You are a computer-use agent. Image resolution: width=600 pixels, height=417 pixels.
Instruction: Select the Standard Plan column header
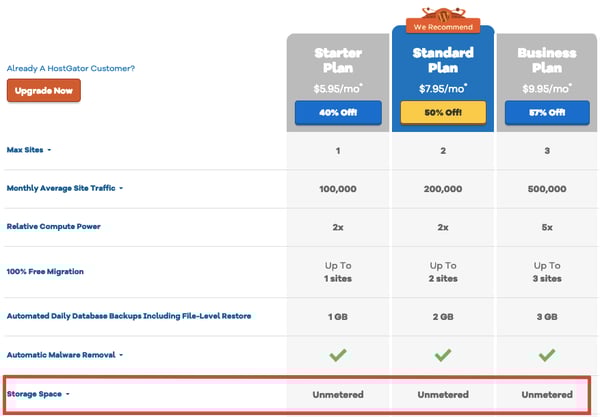click(x=442, y=59)
